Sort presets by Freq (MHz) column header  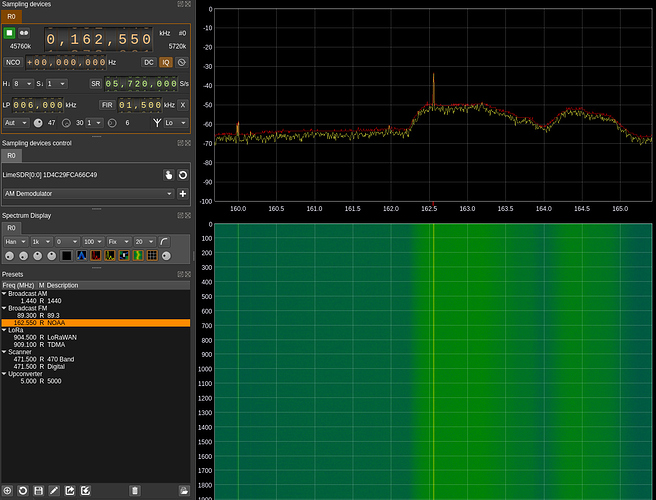click(19, 285)
